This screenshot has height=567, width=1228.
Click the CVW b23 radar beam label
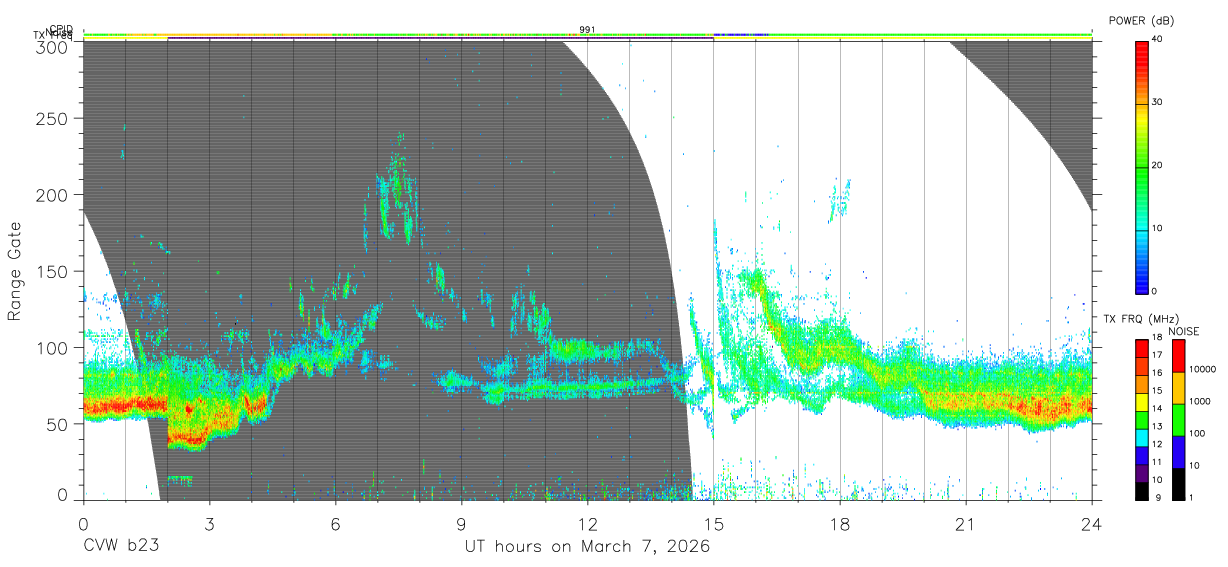tap(121, 547)
